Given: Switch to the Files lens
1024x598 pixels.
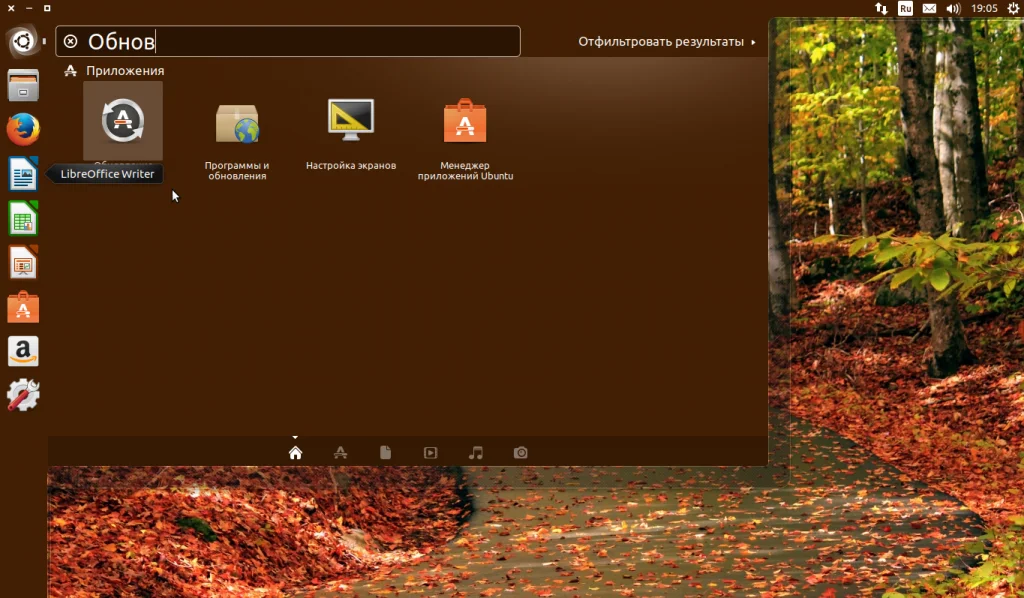Looking at the screenshot, I should [385, 453].
